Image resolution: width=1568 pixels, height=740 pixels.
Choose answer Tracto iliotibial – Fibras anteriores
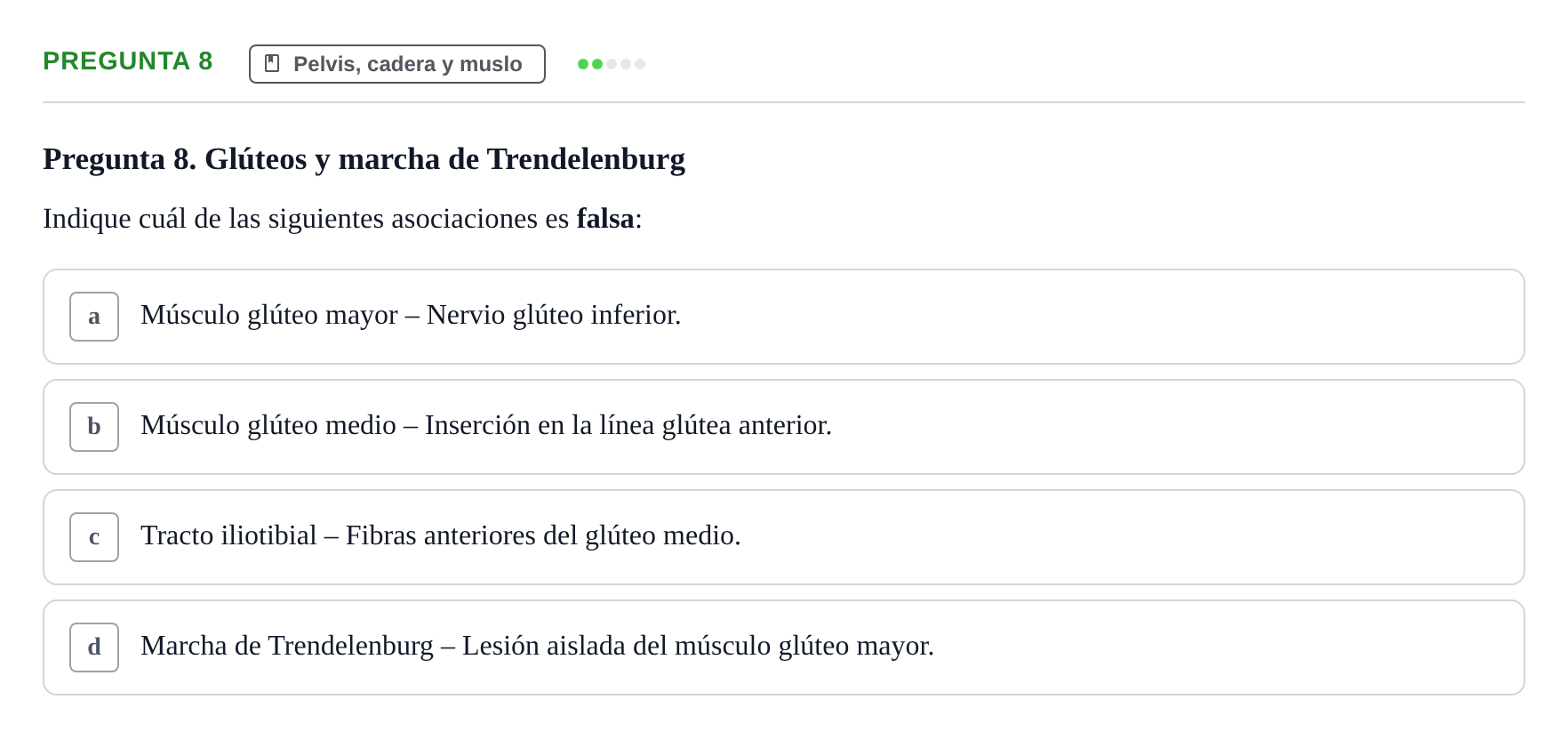784,537
